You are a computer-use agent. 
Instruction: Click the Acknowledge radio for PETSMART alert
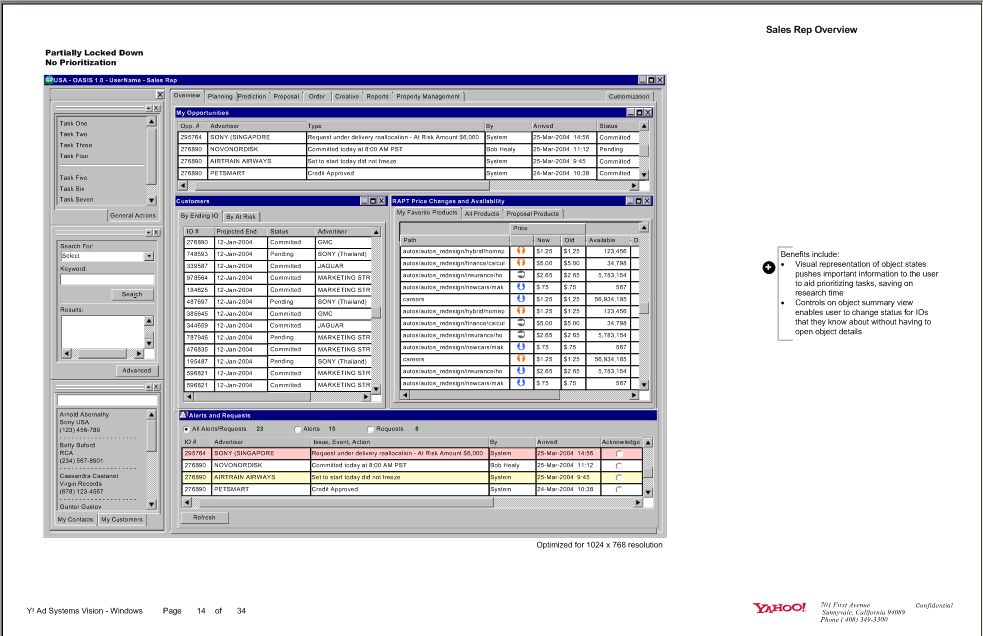click(x=618, y=490)
